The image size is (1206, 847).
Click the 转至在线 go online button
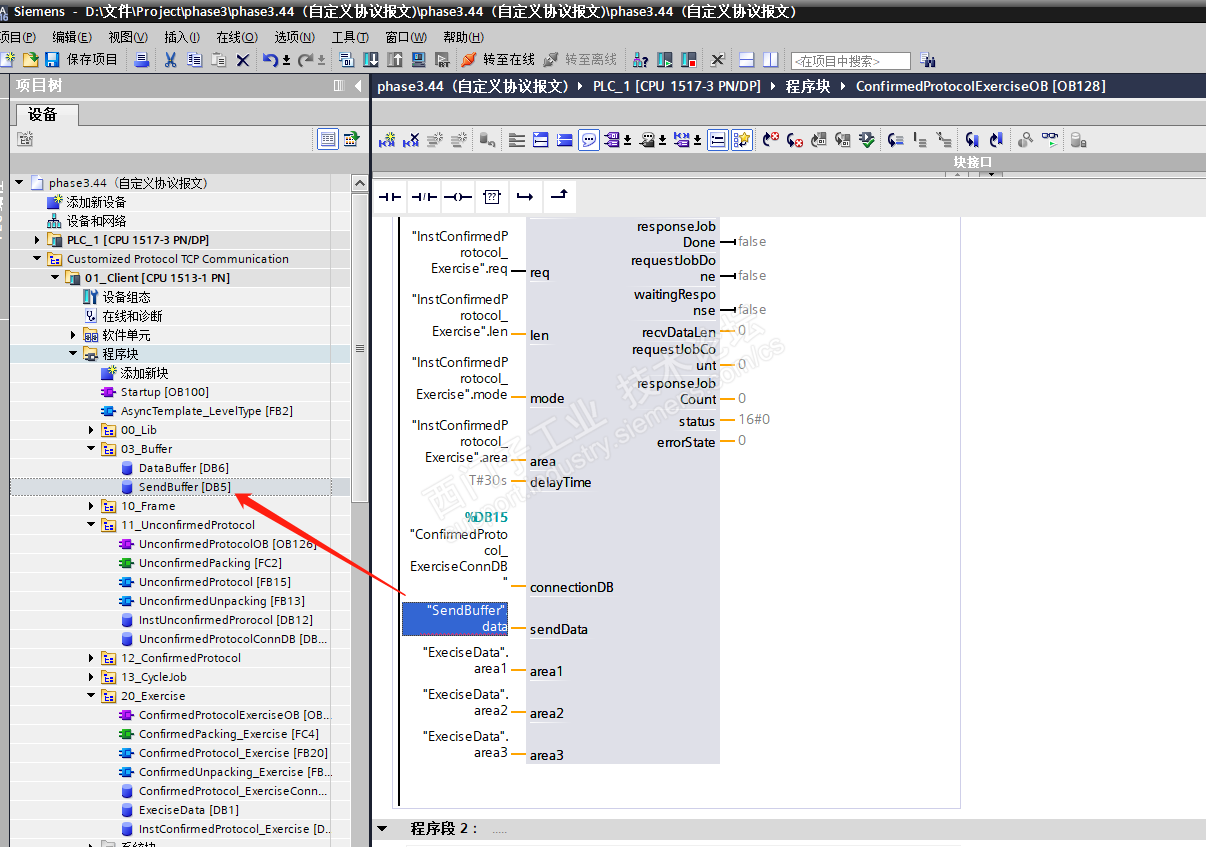pos(498,60)
